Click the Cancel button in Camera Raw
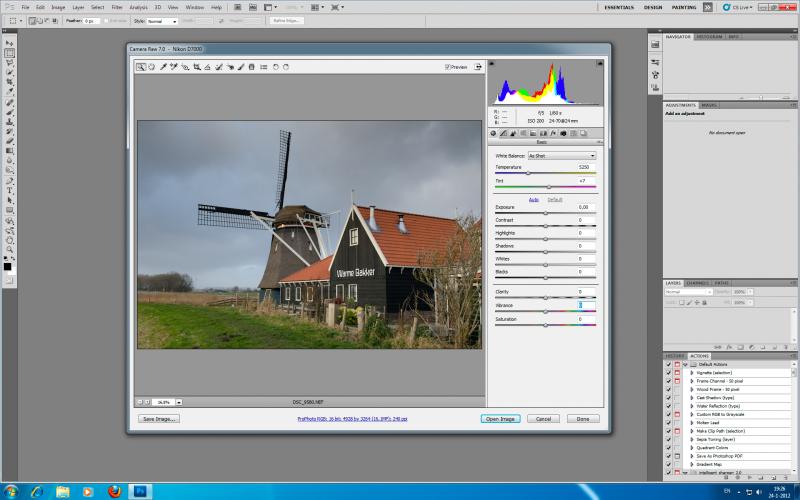This screenshot has height=500, width=800. point(543,418)
